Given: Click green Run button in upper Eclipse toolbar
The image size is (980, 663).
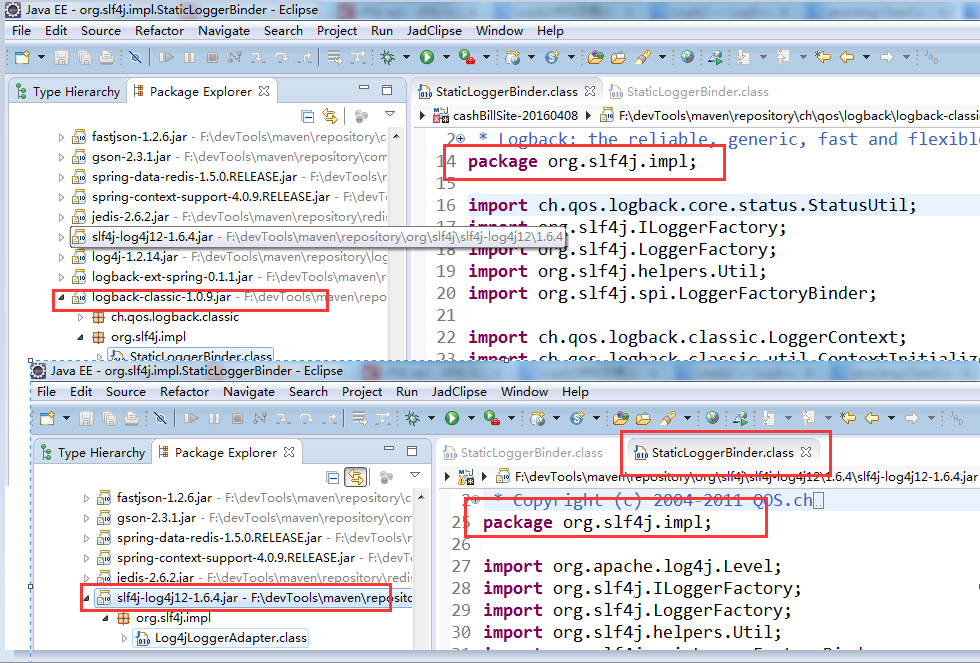Looking at the screenshot, I should [427, 57].
